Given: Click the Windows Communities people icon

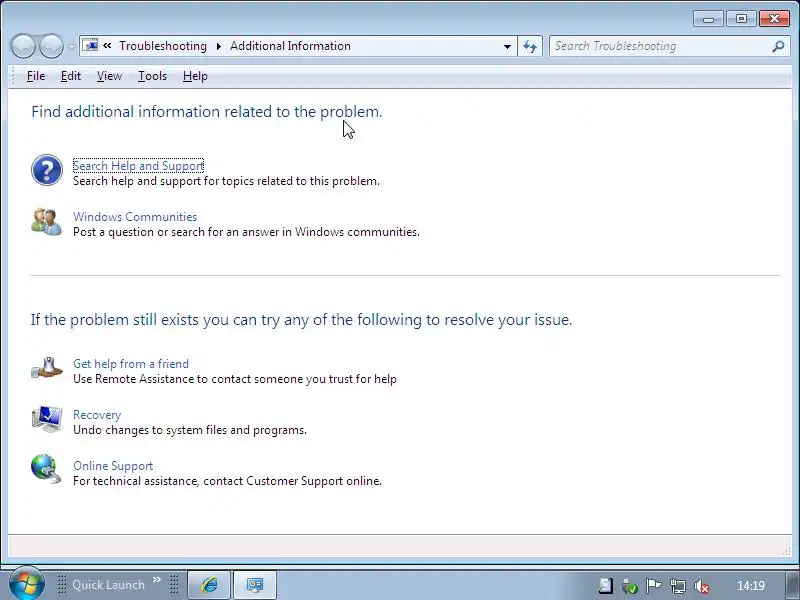Looking at the screenshot, I should point(46,221).
